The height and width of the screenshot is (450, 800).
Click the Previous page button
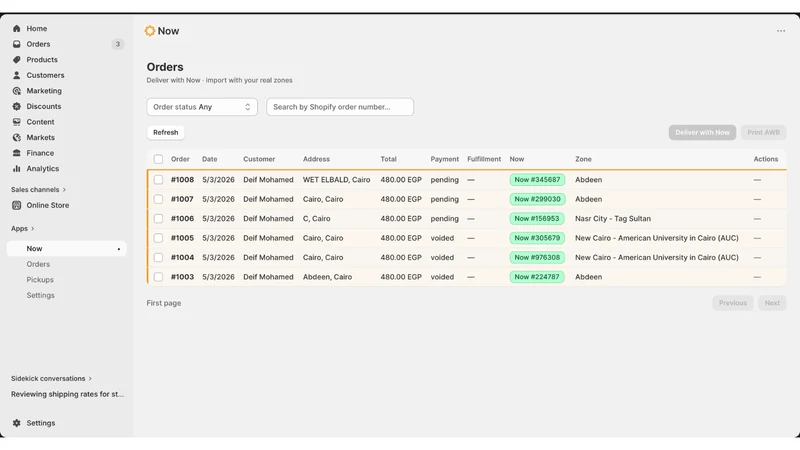pos(733,303)
